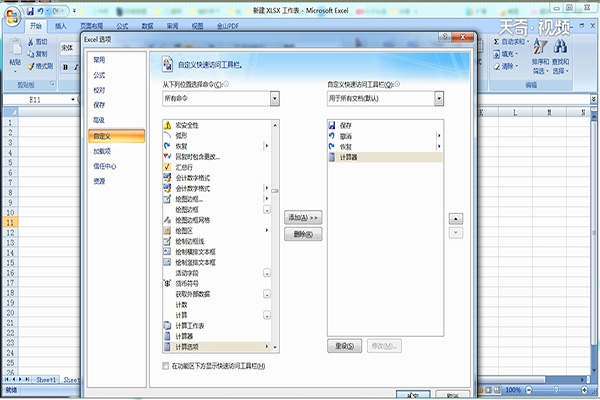Open the Name Box dropdown beside E11
600x400 pixels.
pos(73,100)
